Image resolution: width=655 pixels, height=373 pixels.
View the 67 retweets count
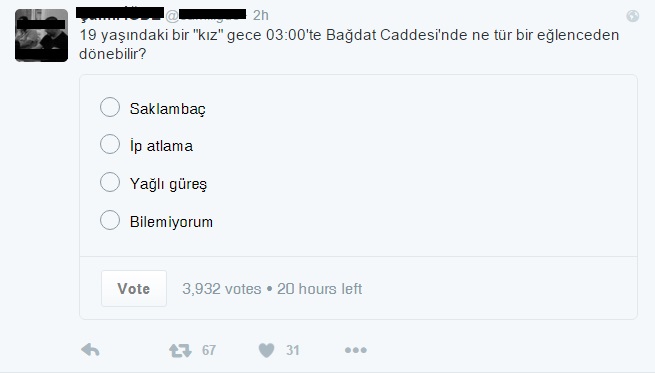209,350
